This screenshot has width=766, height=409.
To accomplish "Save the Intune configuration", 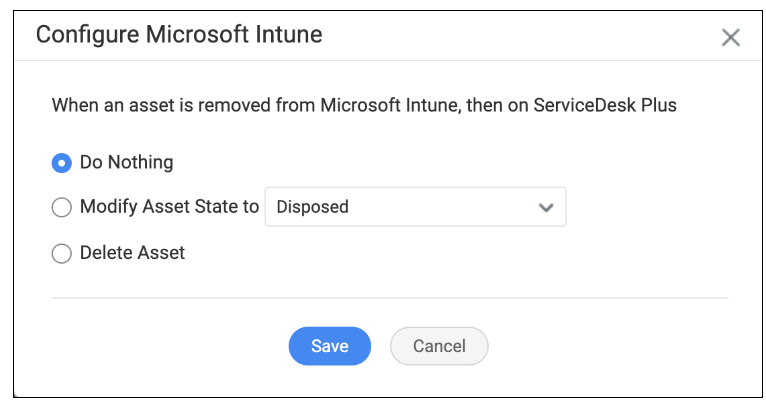I will [x=330, y=346].
